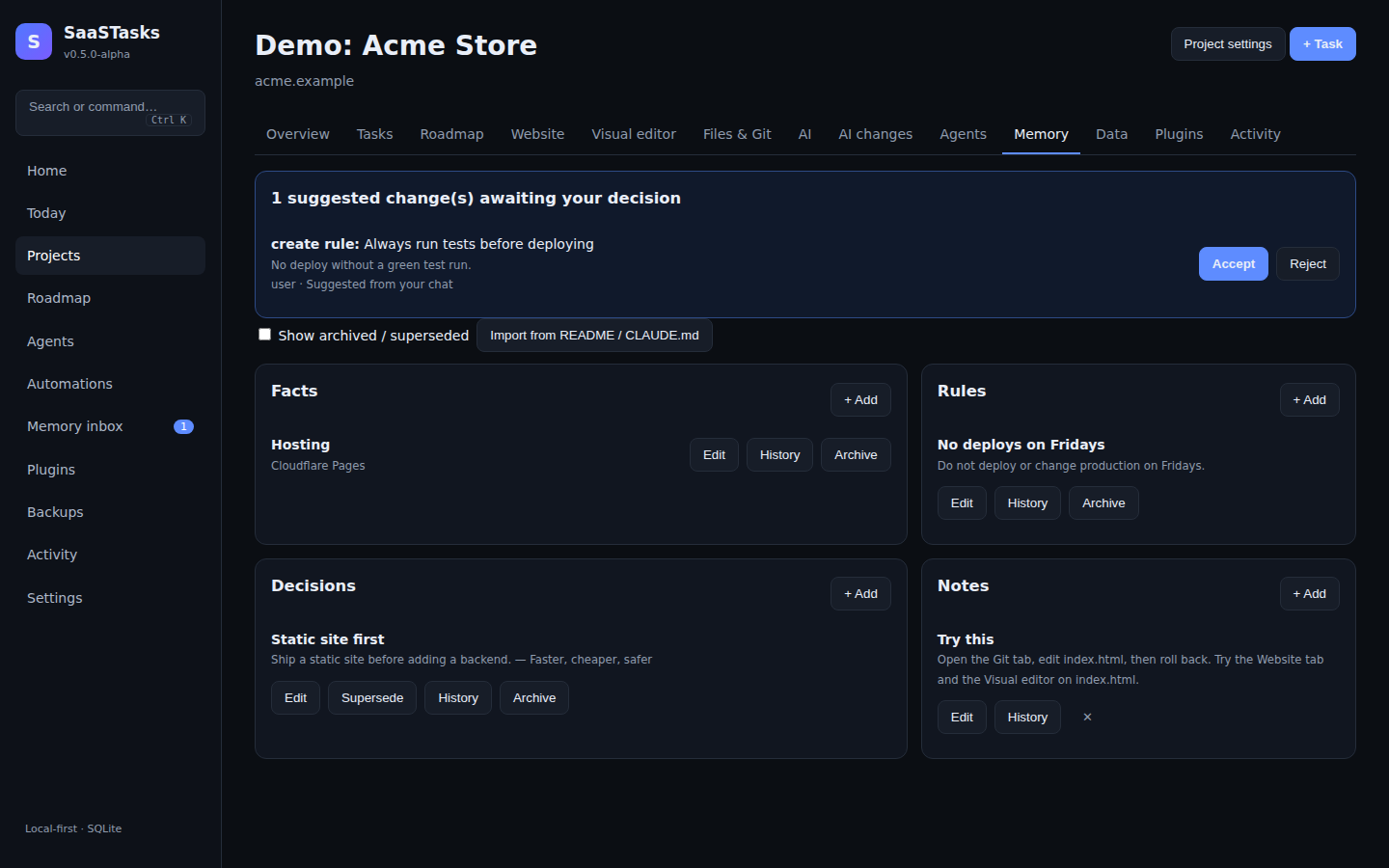Open the Data tab
The height and width of the screenshot is (868, 1389).
pyautogui.click(x=1111, y=134)
